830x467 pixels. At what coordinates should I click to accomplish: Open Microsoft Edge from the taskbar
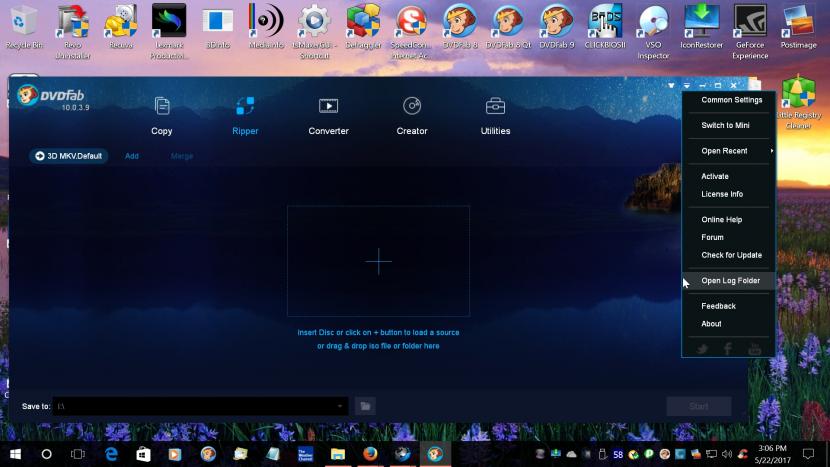click(x=111, y=454)
